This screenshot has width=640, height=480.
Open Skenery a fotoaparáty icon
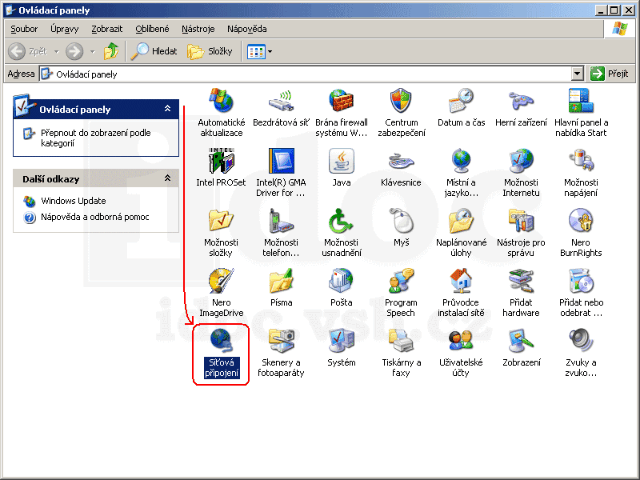click(281, 341)
